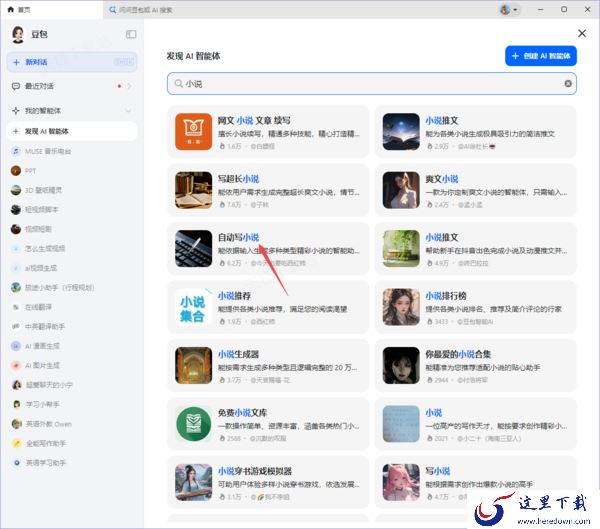Open the ai视频生成 sidebar entry
The image size is (600, 529).
(x=72, y=268)
